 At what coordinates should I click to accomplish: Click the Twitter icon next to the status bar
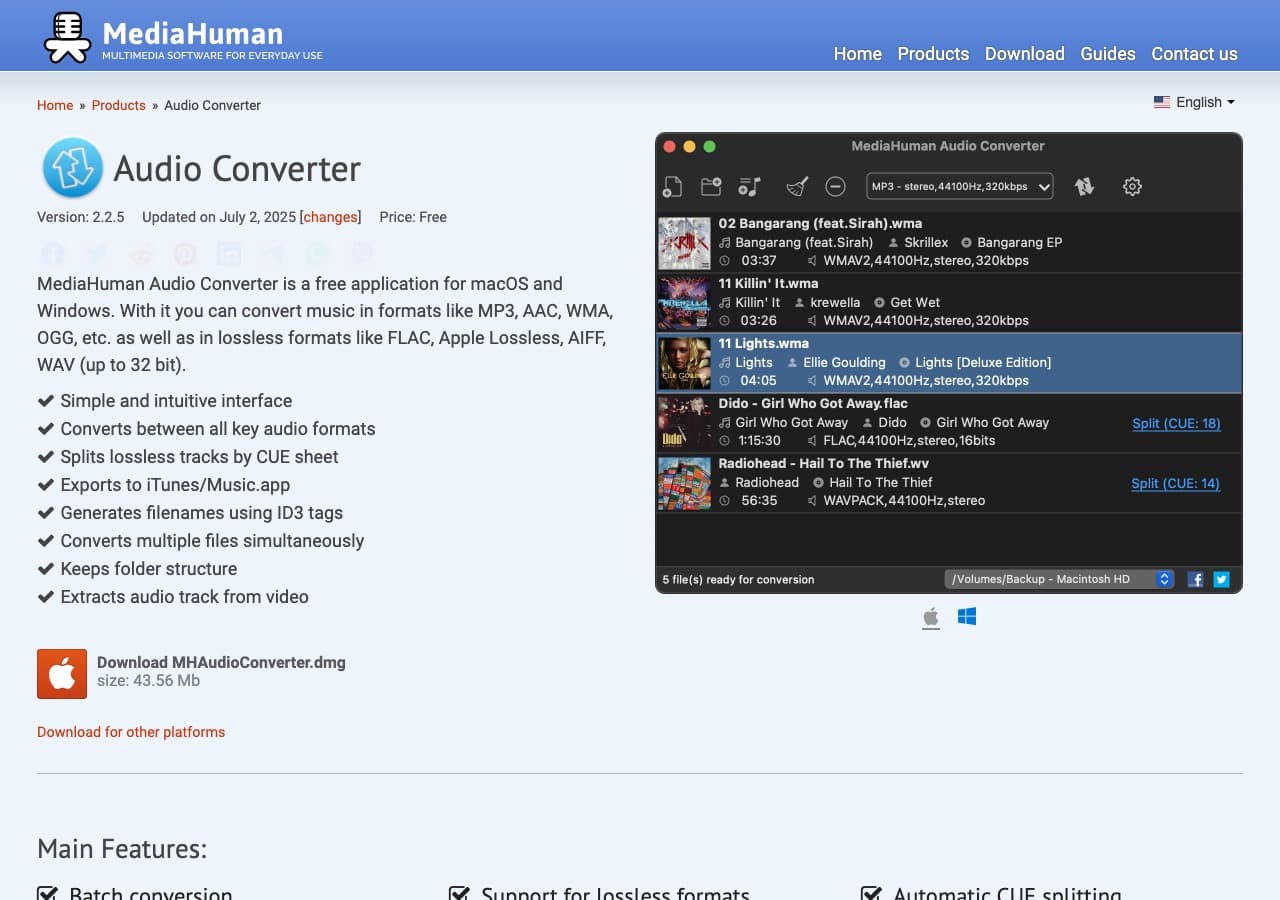click(x=1220, y=579)
